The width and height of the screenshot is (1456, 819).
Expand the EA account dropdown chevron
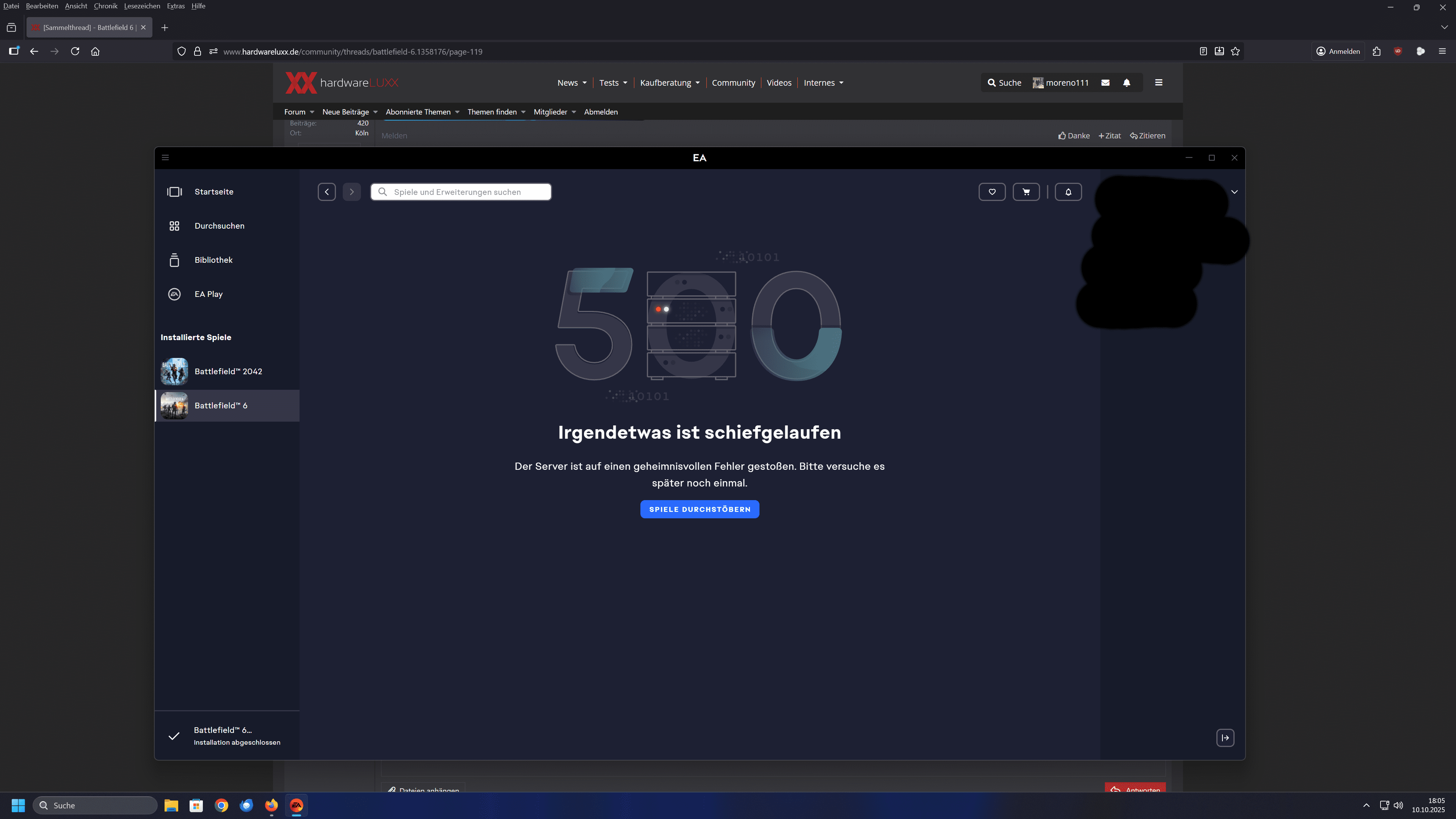(1235, 192)
